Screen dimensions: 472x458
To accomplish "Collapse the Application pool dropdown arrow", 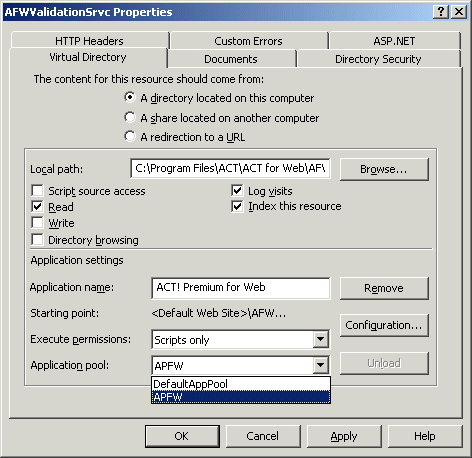I will 320,365.
